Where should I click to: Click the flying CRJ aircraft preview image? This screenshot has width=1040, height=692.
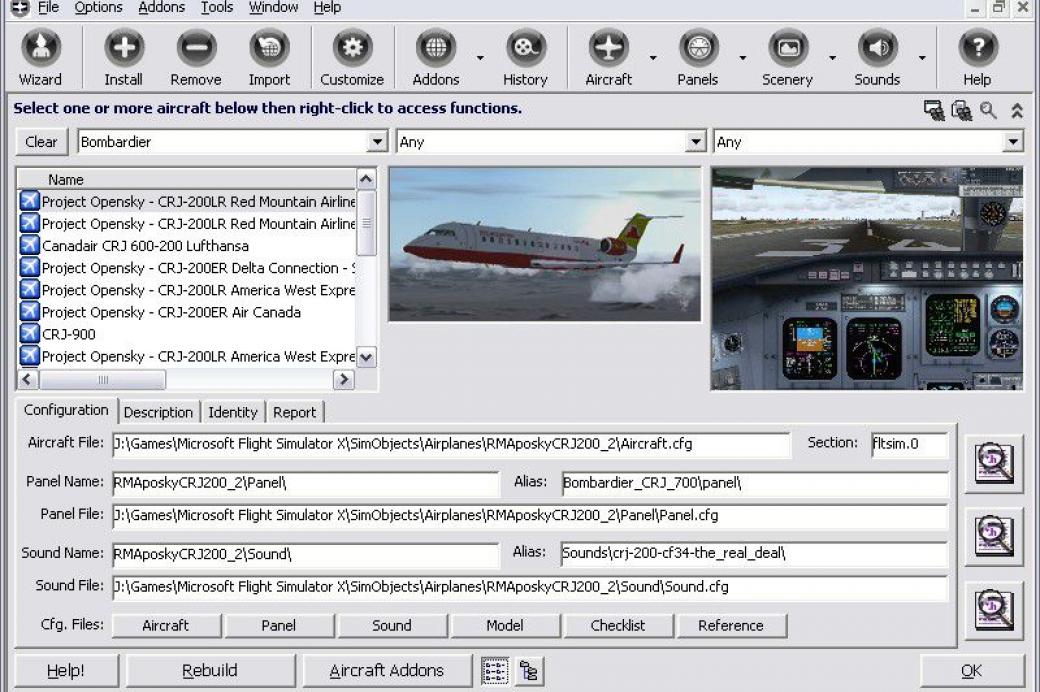[545, 244]
